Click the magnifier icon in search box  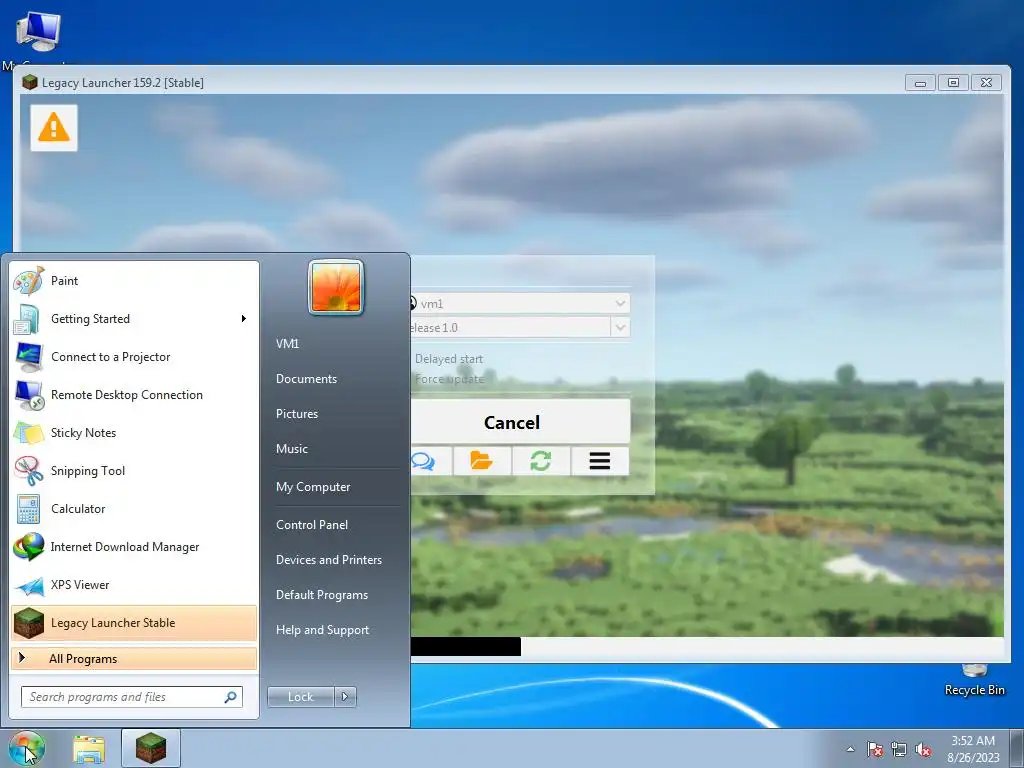coord(230,697)
